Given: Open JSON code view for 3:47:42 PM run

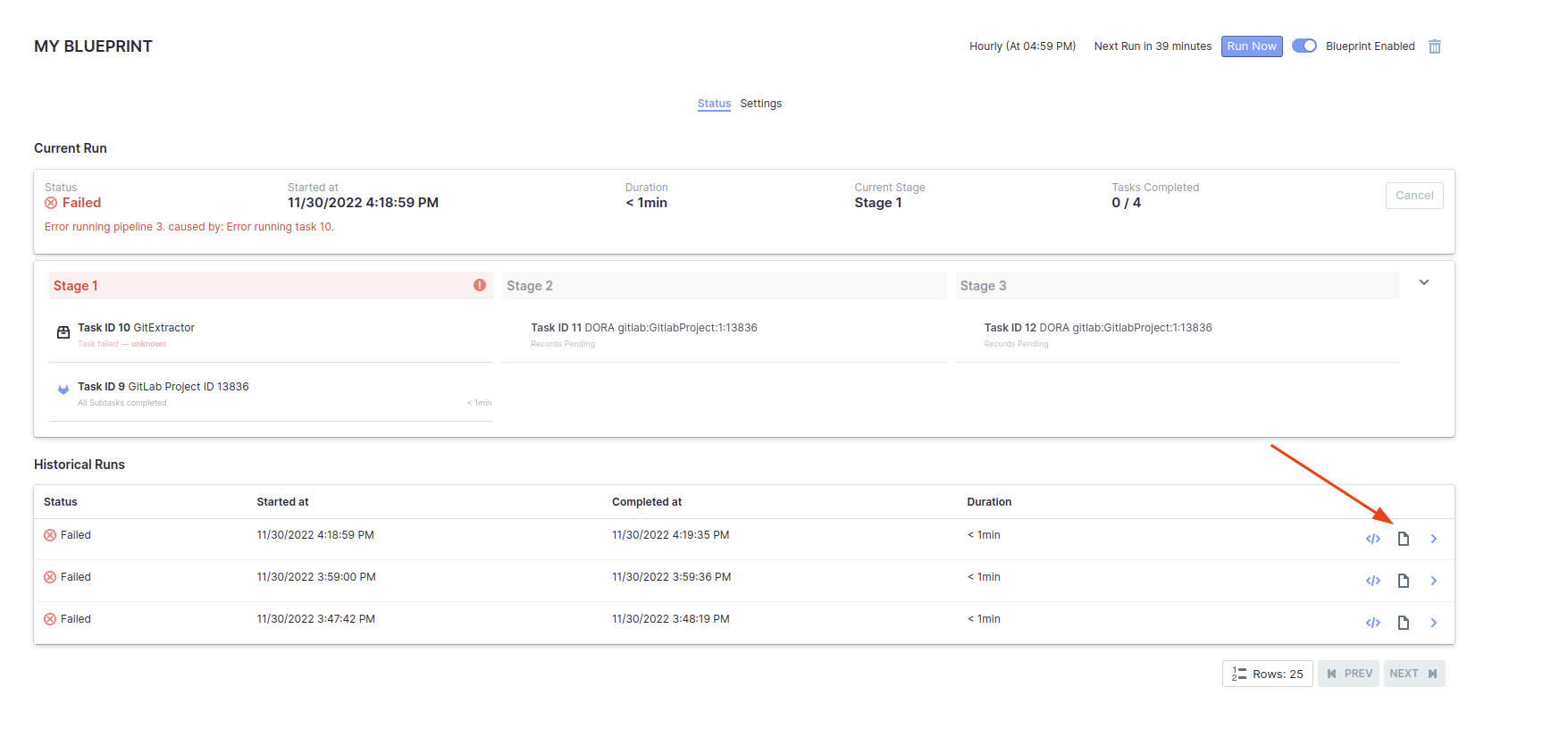Looking at the screenshot, I should click(1372, 623).
